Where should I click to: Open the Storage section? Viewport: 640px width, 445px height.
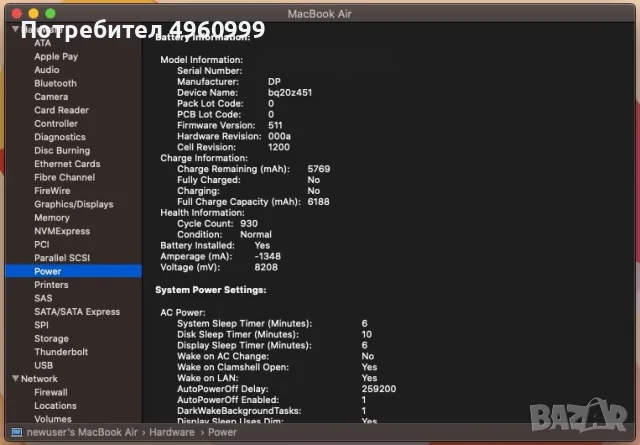coord(51,339)
